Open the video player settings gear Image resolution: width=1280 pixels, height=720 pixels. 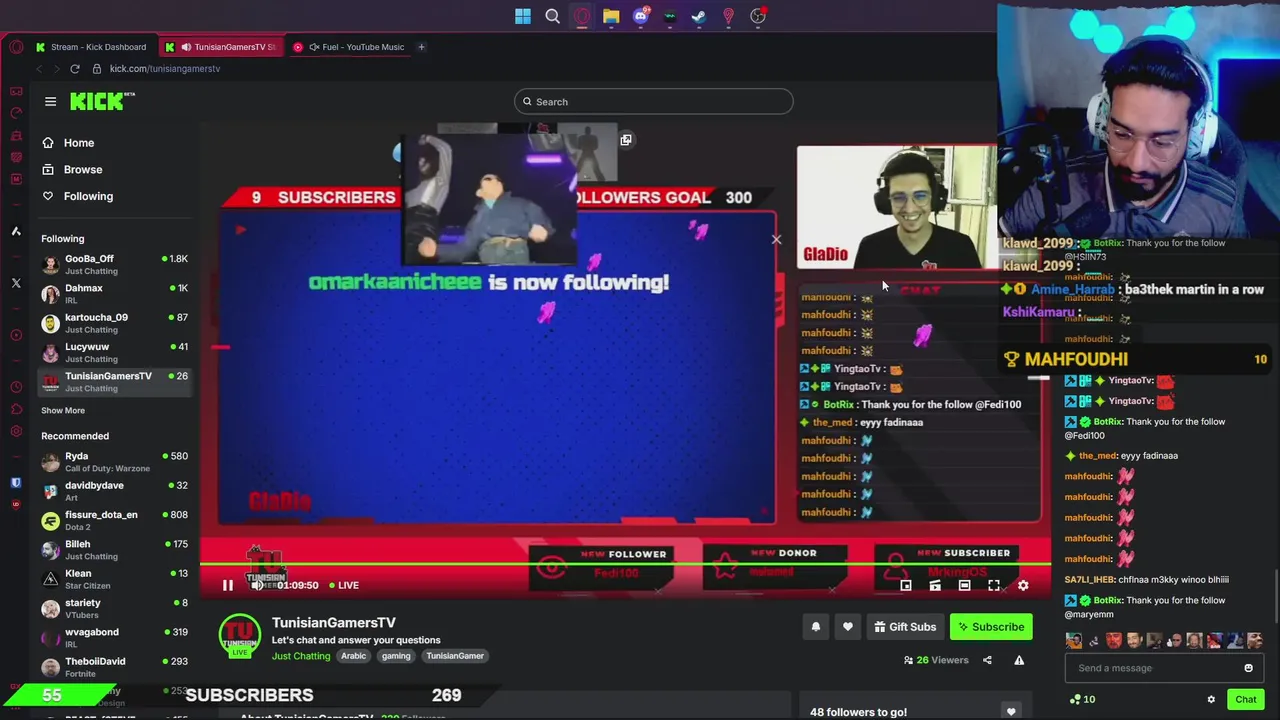pyautogui.click(x=1023, y=586)
